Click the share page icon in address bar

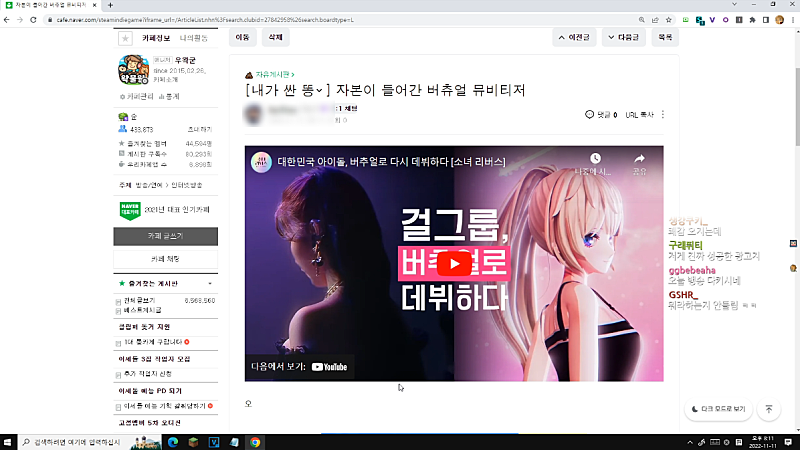[x=655, y=20]
